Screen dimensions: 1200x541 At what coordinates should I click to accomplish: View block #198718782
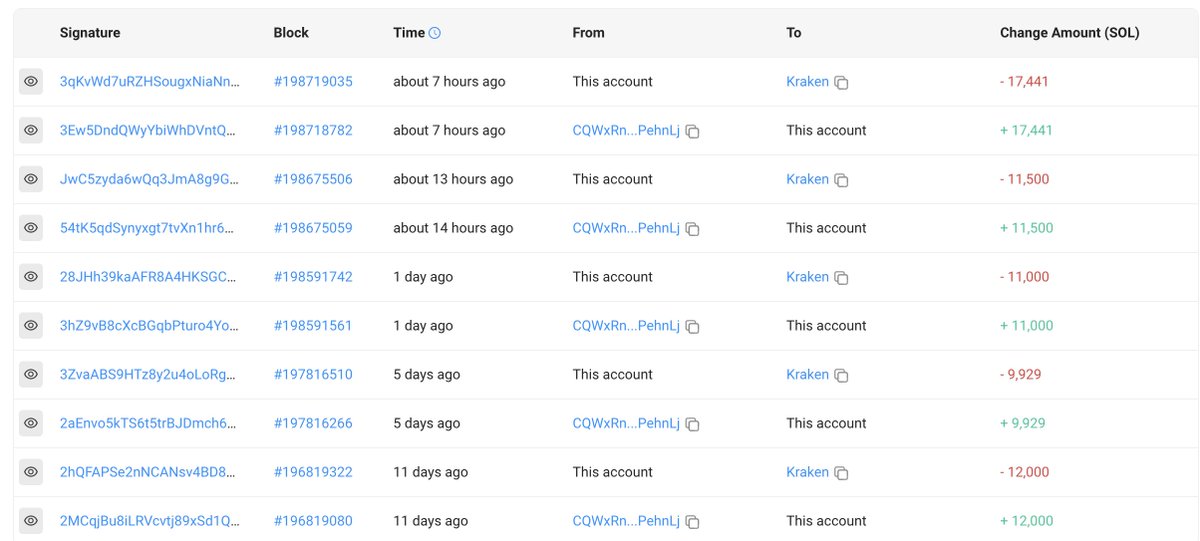pos(313,131)
